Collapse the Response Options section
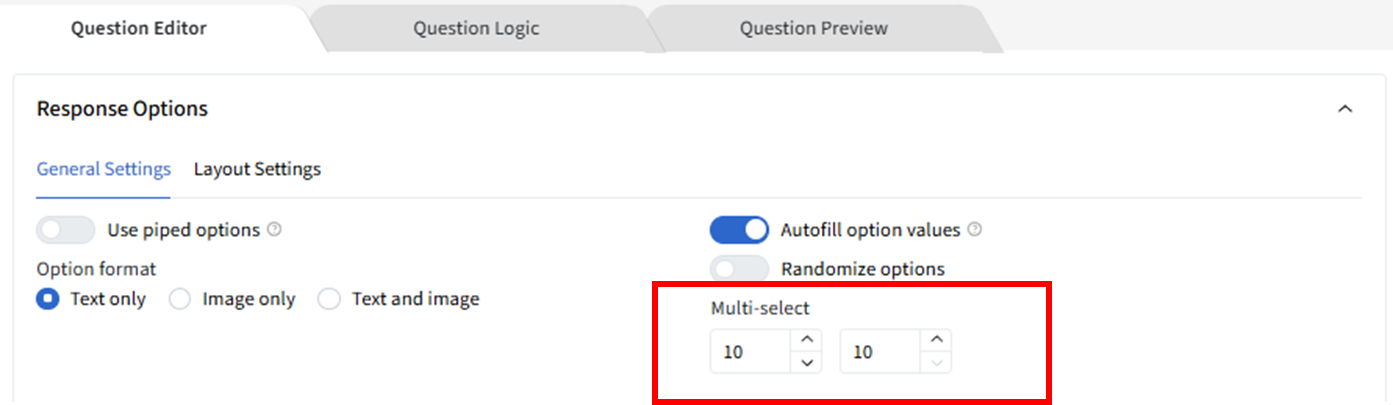Image resolution: width=1393 pixels, height=405 pixels. [1345, 109]
